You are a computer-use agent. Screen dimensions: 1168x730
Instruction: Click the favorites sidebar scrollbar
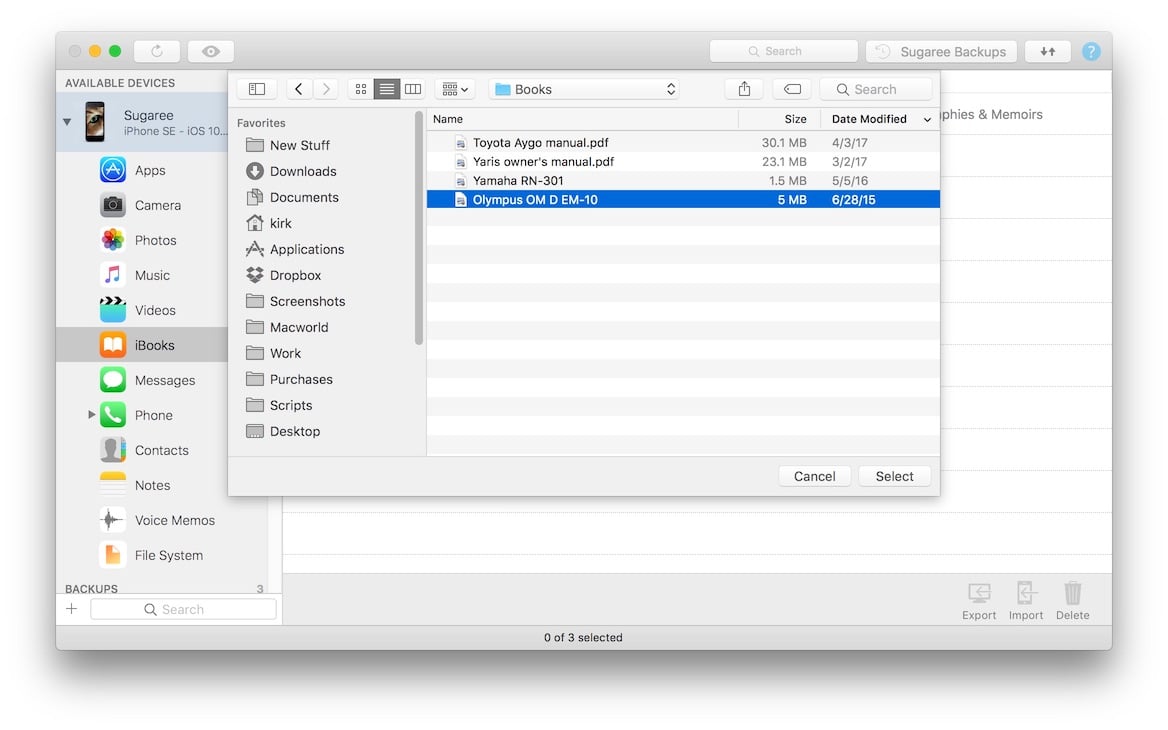(419, 228)
